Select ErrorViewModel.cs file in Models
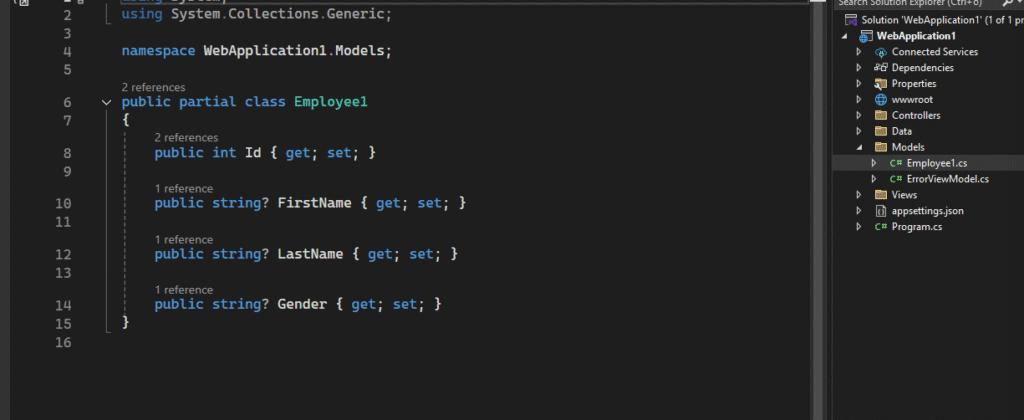1024x420 pixels. [x=947, y=179]
